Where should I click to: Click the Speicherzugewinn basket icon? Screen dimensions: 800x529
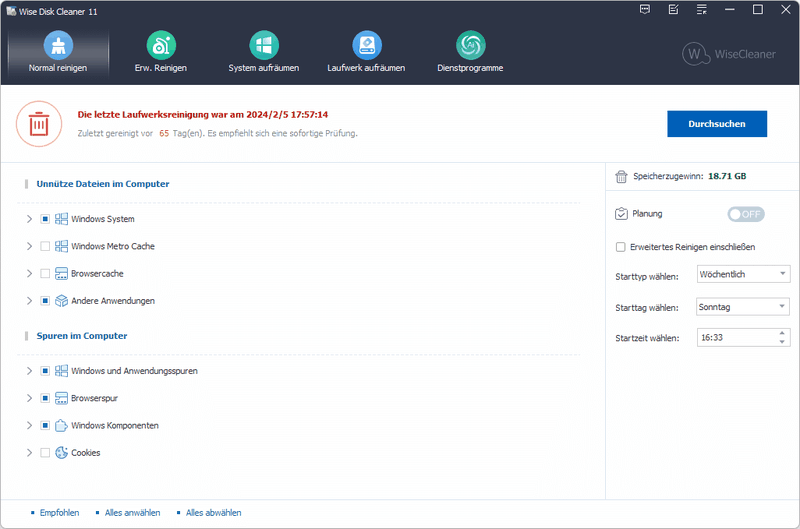[621, 177]
